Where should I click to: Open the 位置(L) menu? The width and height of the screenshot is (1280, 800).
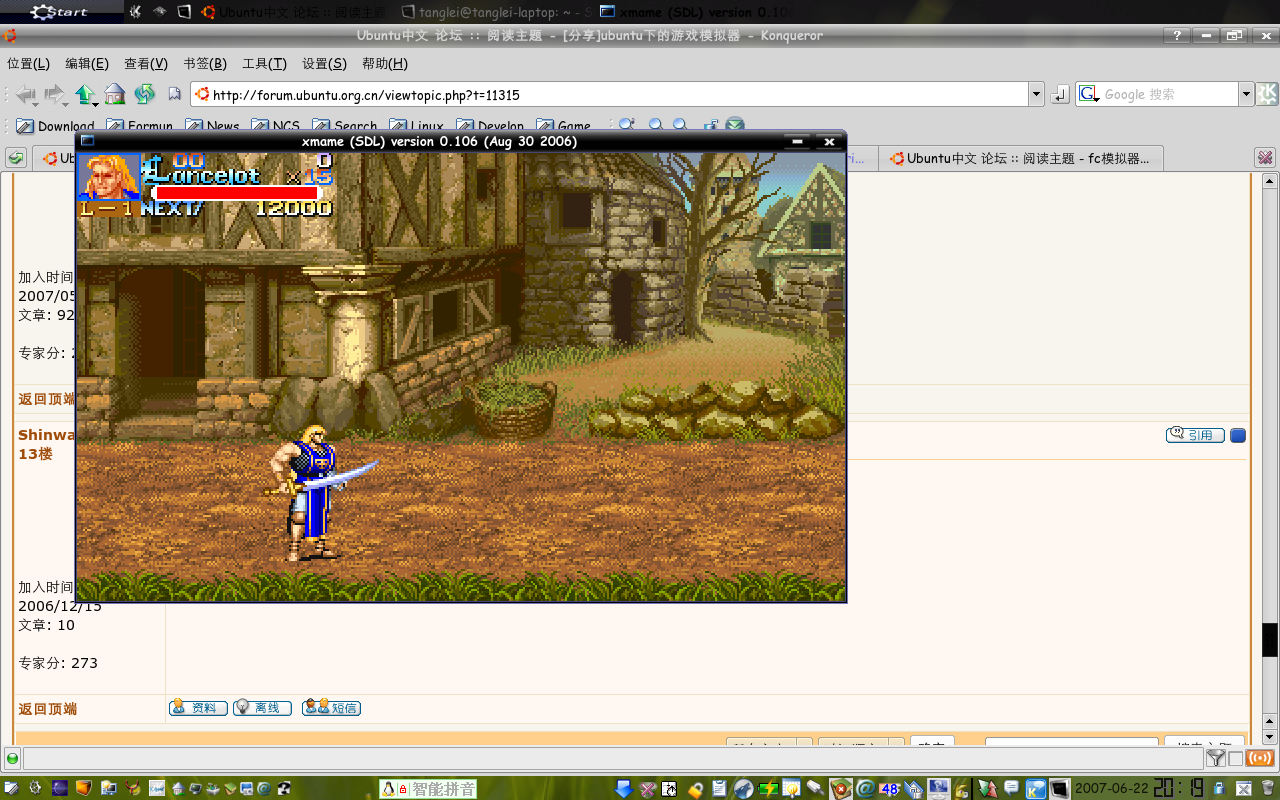28,64
